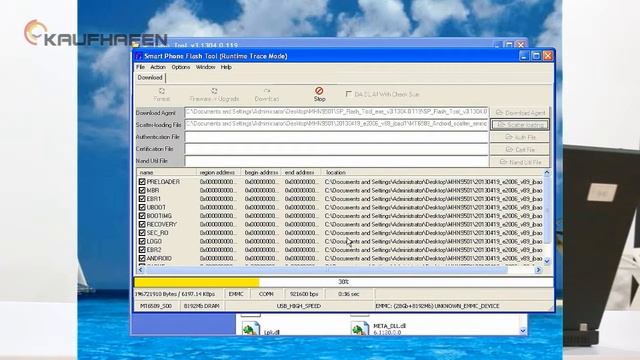Viewport: 640px width, 360px height.
Task: Click the Scatter-loading File path field
Action: click(336, 124)
